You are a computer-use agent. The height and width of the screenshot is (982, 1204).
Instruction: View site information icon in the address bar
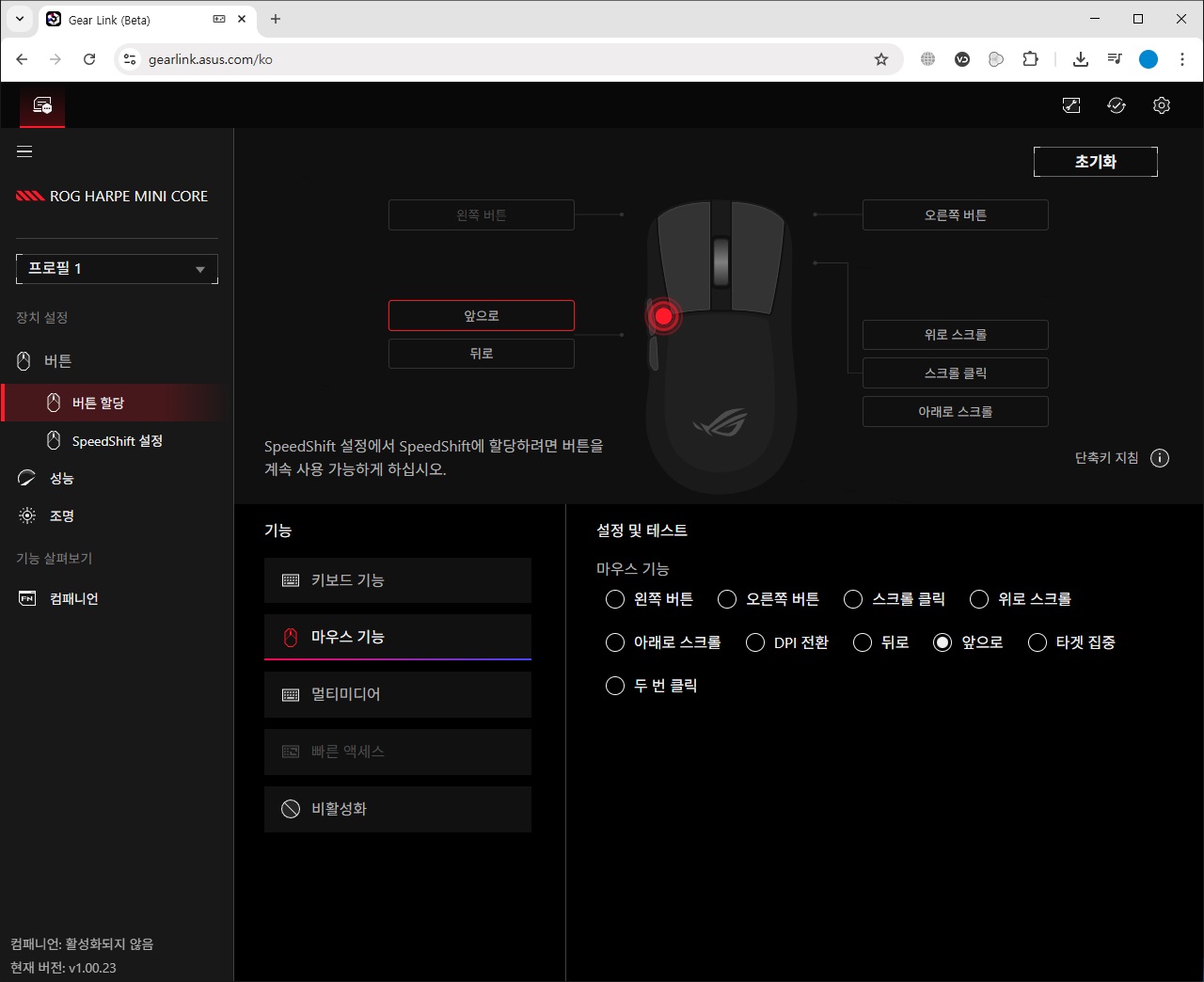point(130,59)
